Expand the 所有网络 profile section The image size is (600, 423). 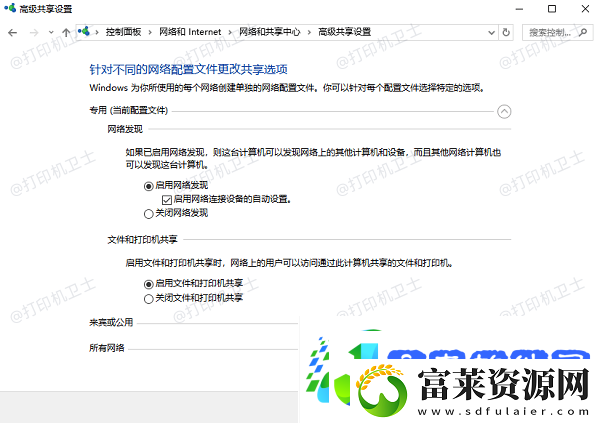click(107, 348)
